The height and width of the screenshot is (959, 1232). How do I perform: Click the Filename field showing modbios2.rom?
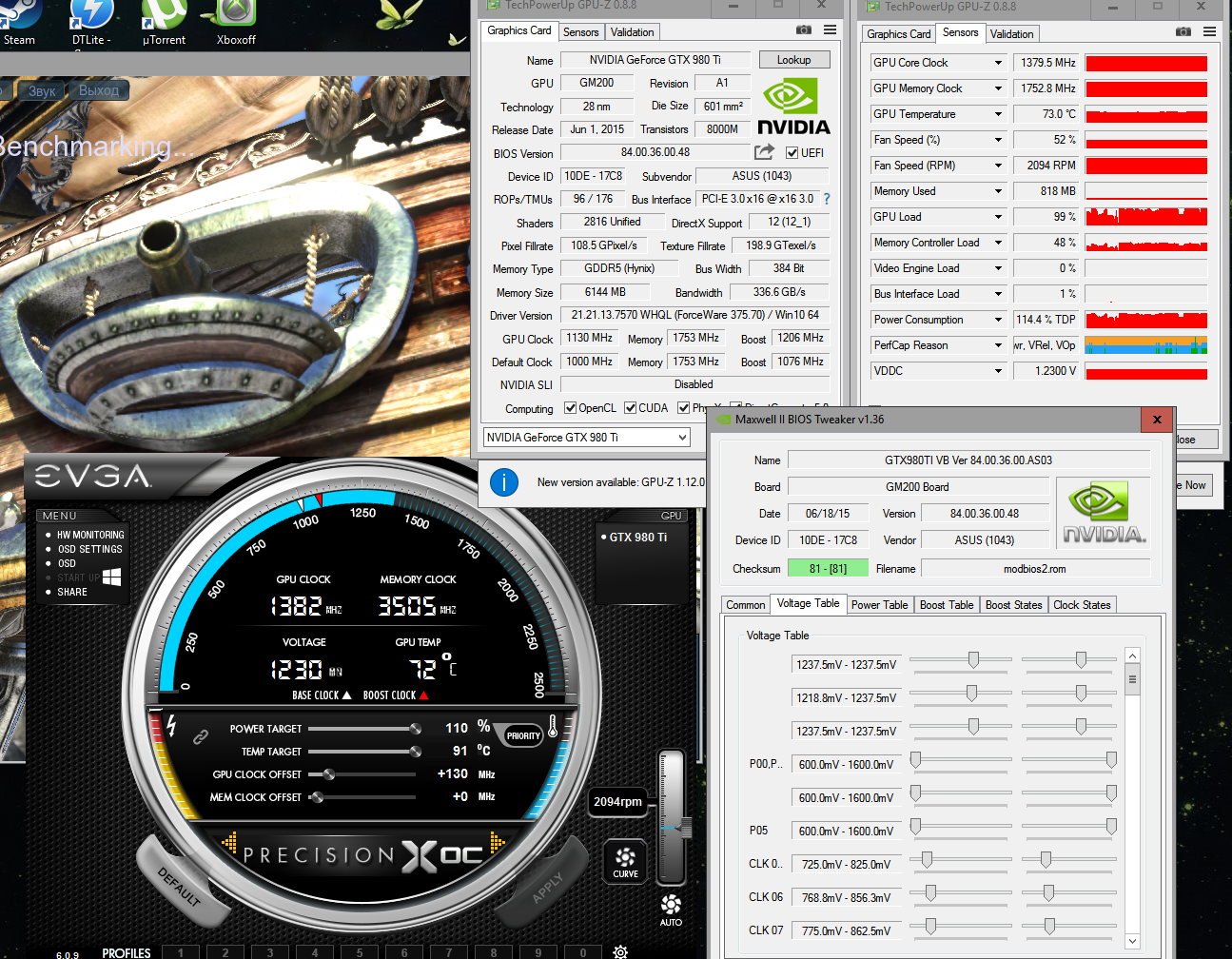1035,569
